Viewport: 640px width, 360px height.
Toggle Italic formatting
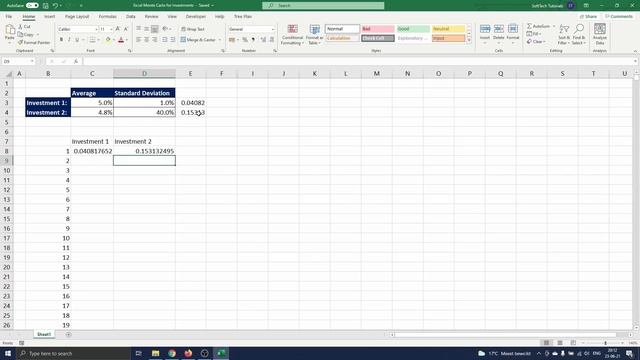point(69,40)
